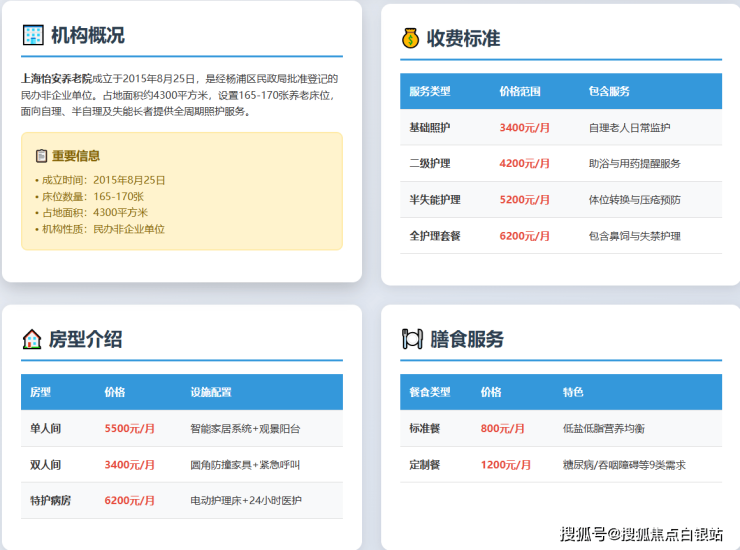Click the 5200元/月 price for 半失能护理
The height and width of the screenshot is (550, 740).
pyautogui.click(x=525, y=200)
